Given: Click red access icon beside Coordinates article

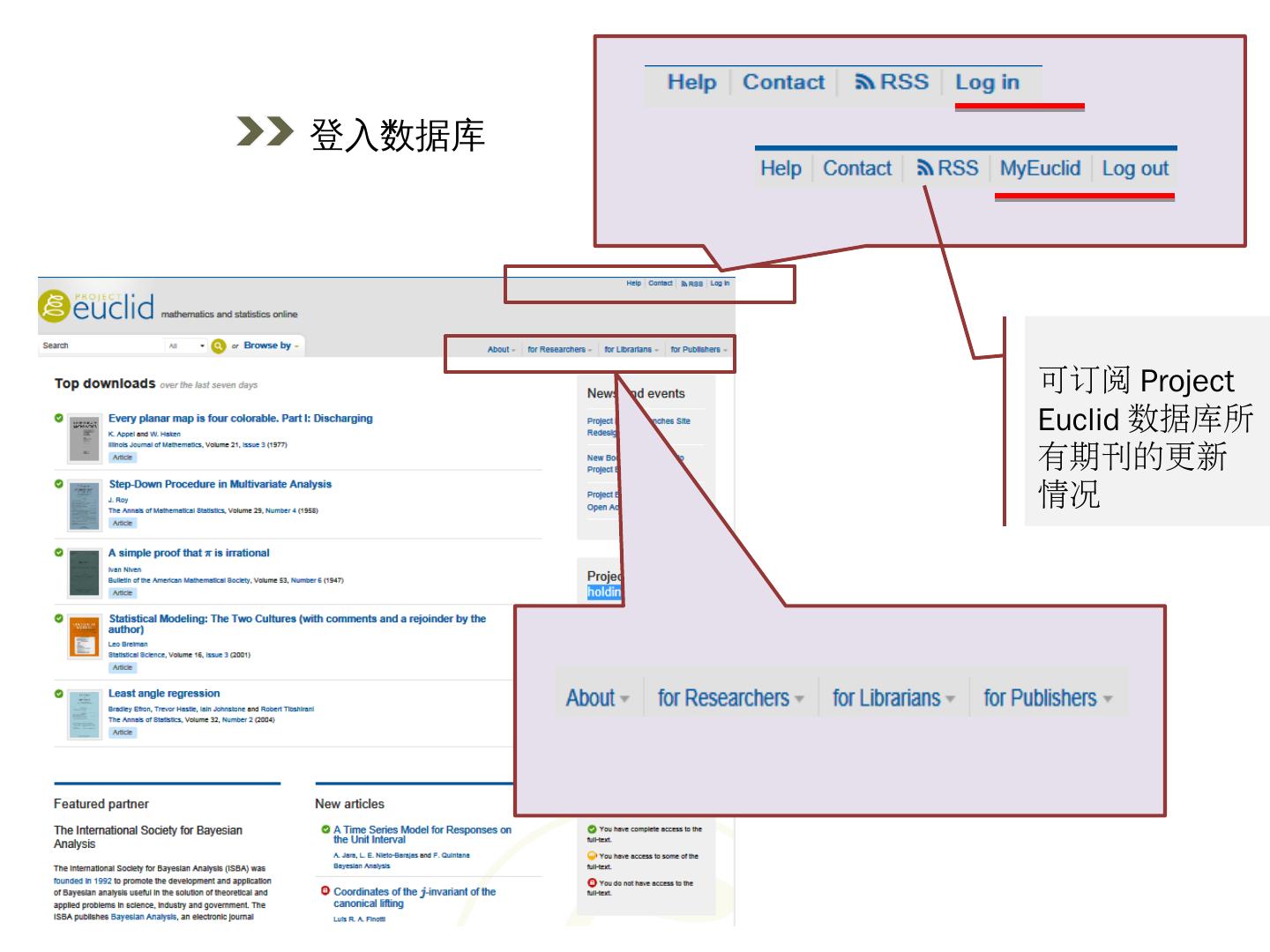Looking at the screenshot, I should click(x=325, y=891).
